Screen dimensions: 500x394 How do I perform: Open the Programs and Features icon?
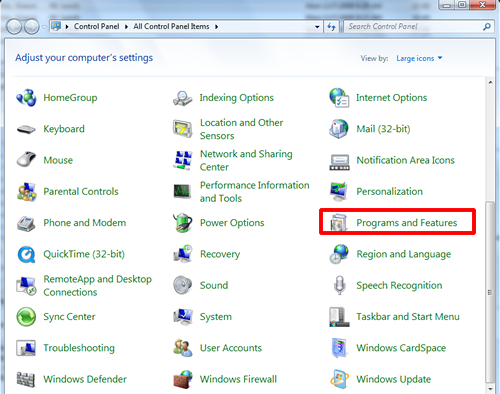pyautogui.click(x=339, y=223)
